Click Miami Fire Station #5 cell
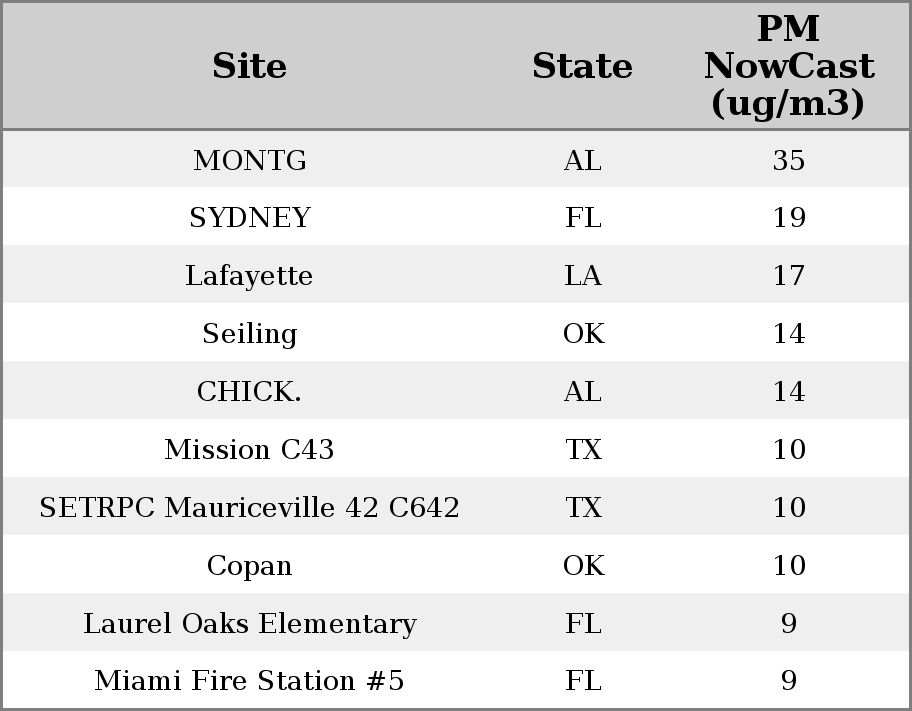Image resolution: width=912 pixels, height=711 pixels. 249,681
